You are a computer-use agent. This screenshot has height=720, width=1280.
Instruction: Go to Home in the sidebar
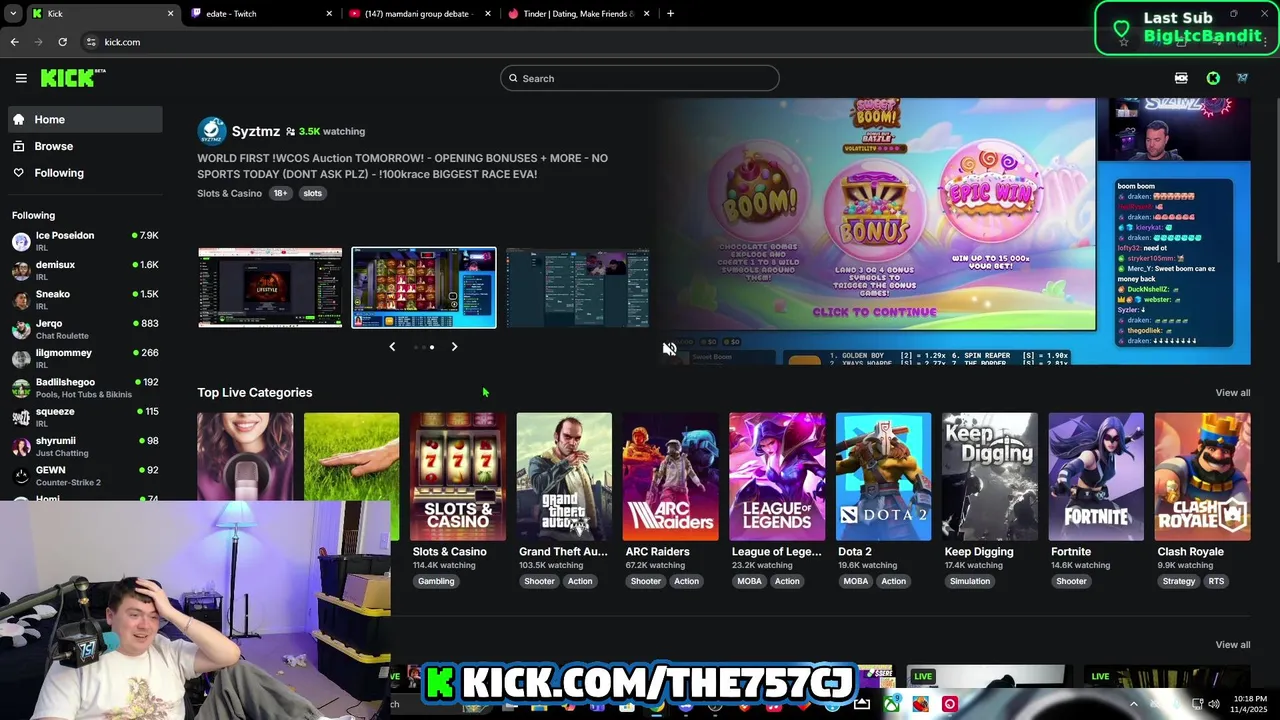tap(85, 119)
